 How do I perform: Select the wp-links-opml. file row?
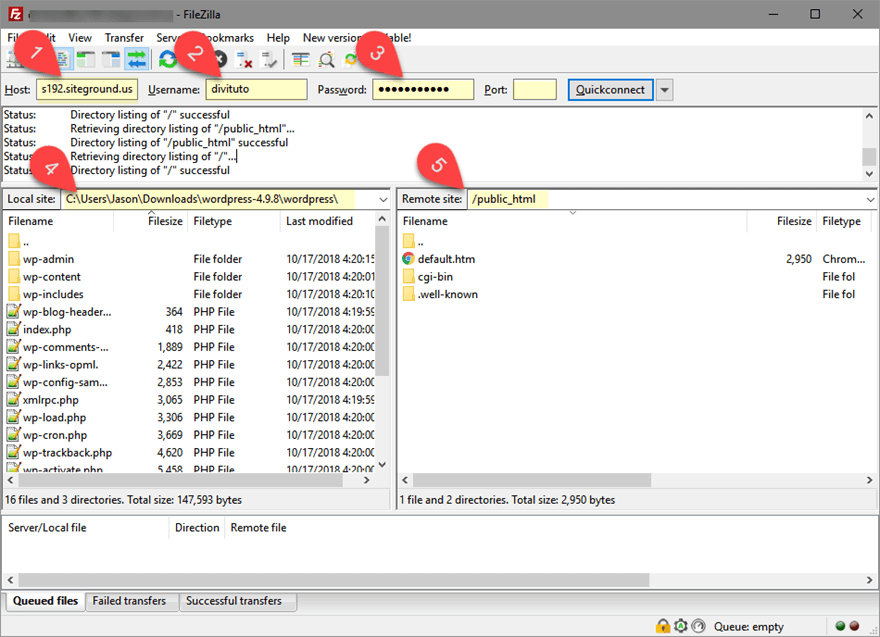[190, 364]
